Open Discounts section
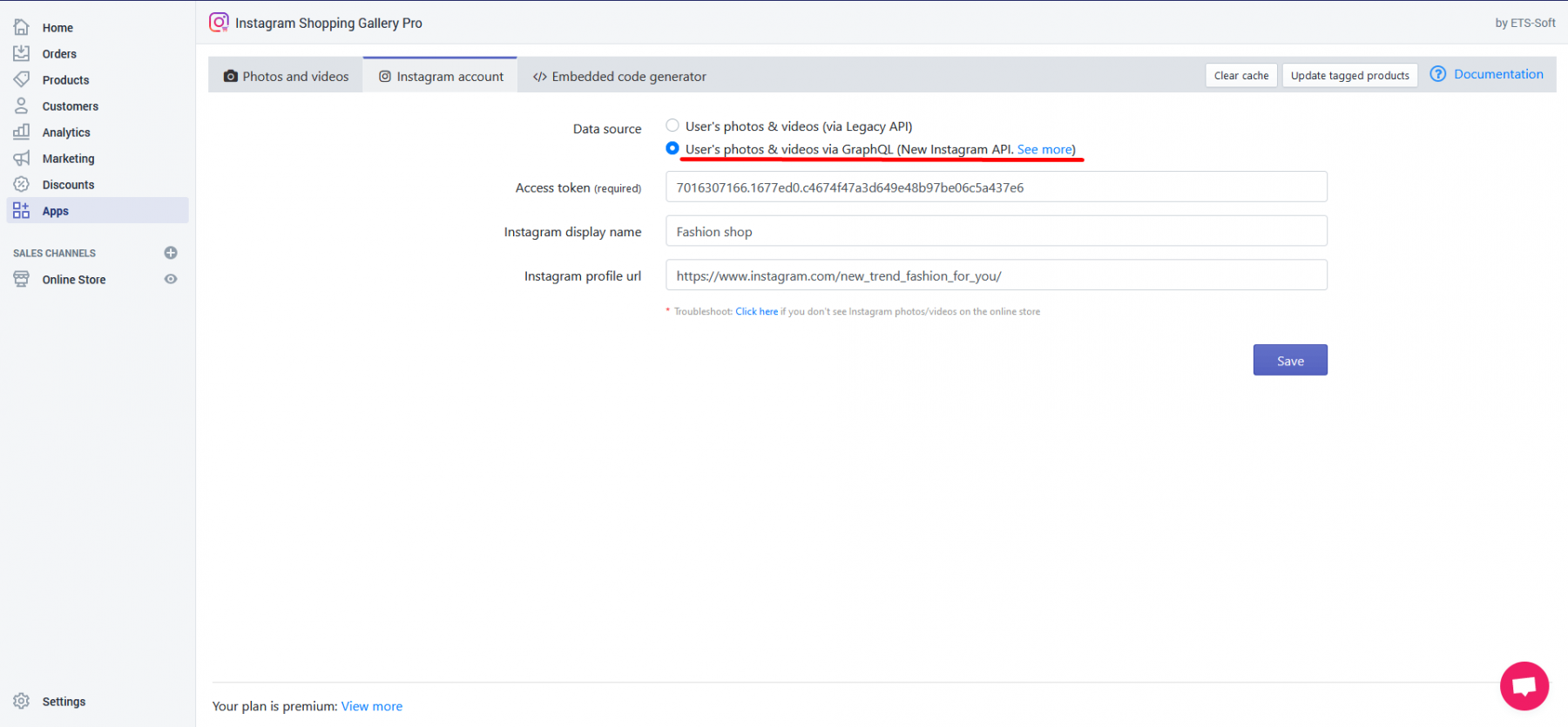The width and height of the screenshot is (1568, 727). (68, 185)
